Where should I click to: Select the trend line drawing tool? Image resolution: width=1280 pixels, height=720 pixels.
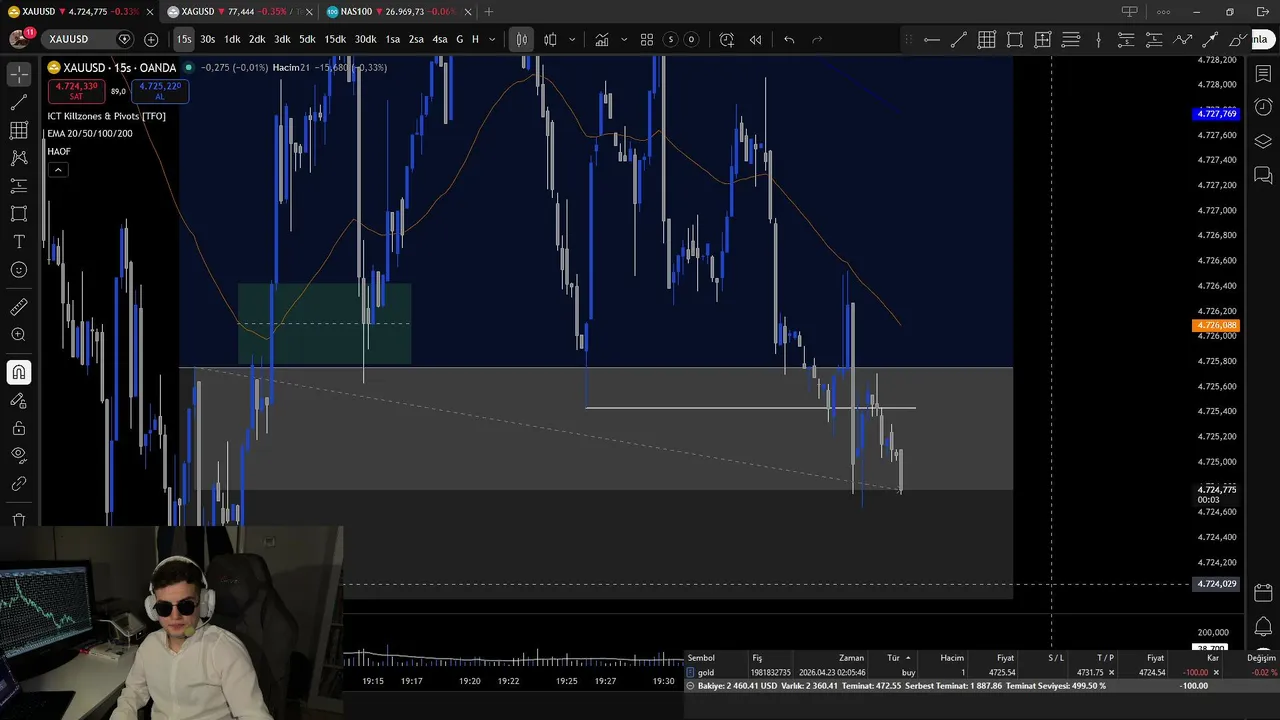19,103
